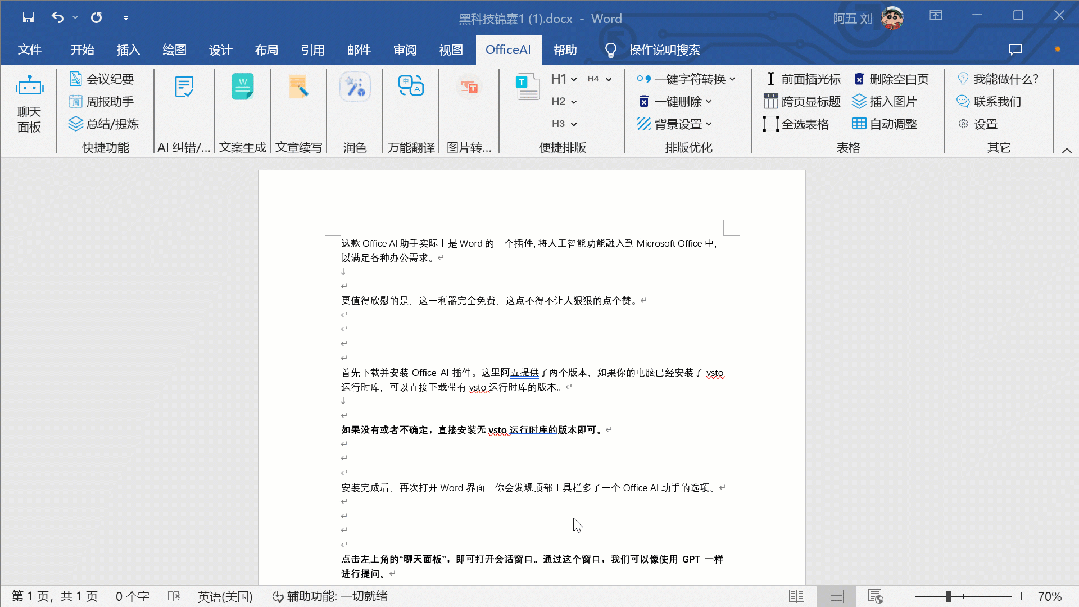Screen dimensions: 1079x607
Task: Click the 会议纪要 meeting minutes tool
Action: tap(101, 79)
